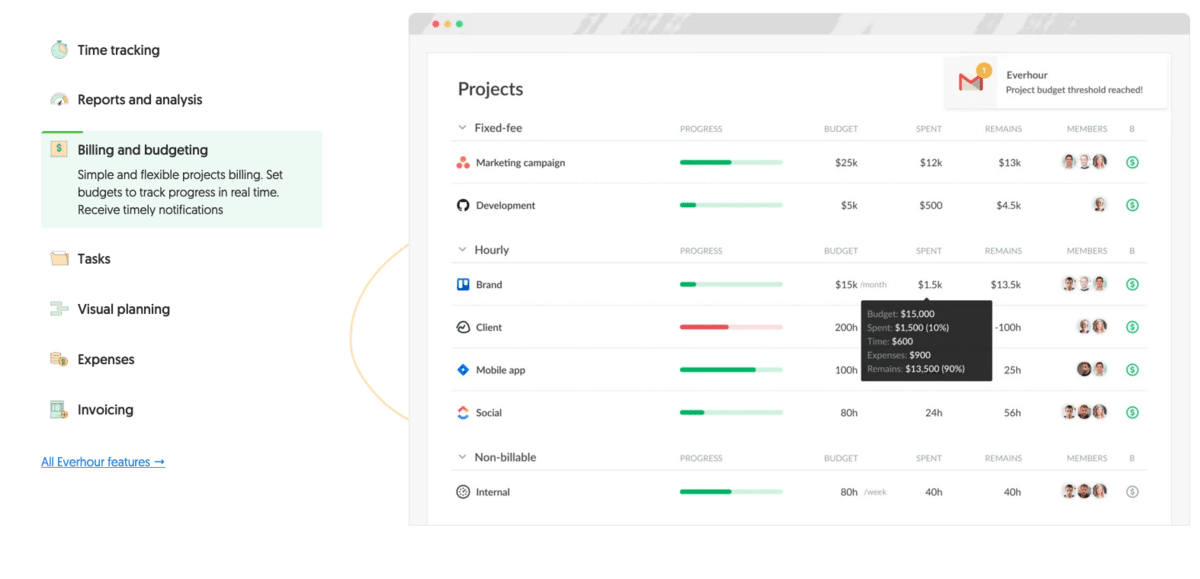
Task: Open the Mobile app project
Action: tap(500, 370)
